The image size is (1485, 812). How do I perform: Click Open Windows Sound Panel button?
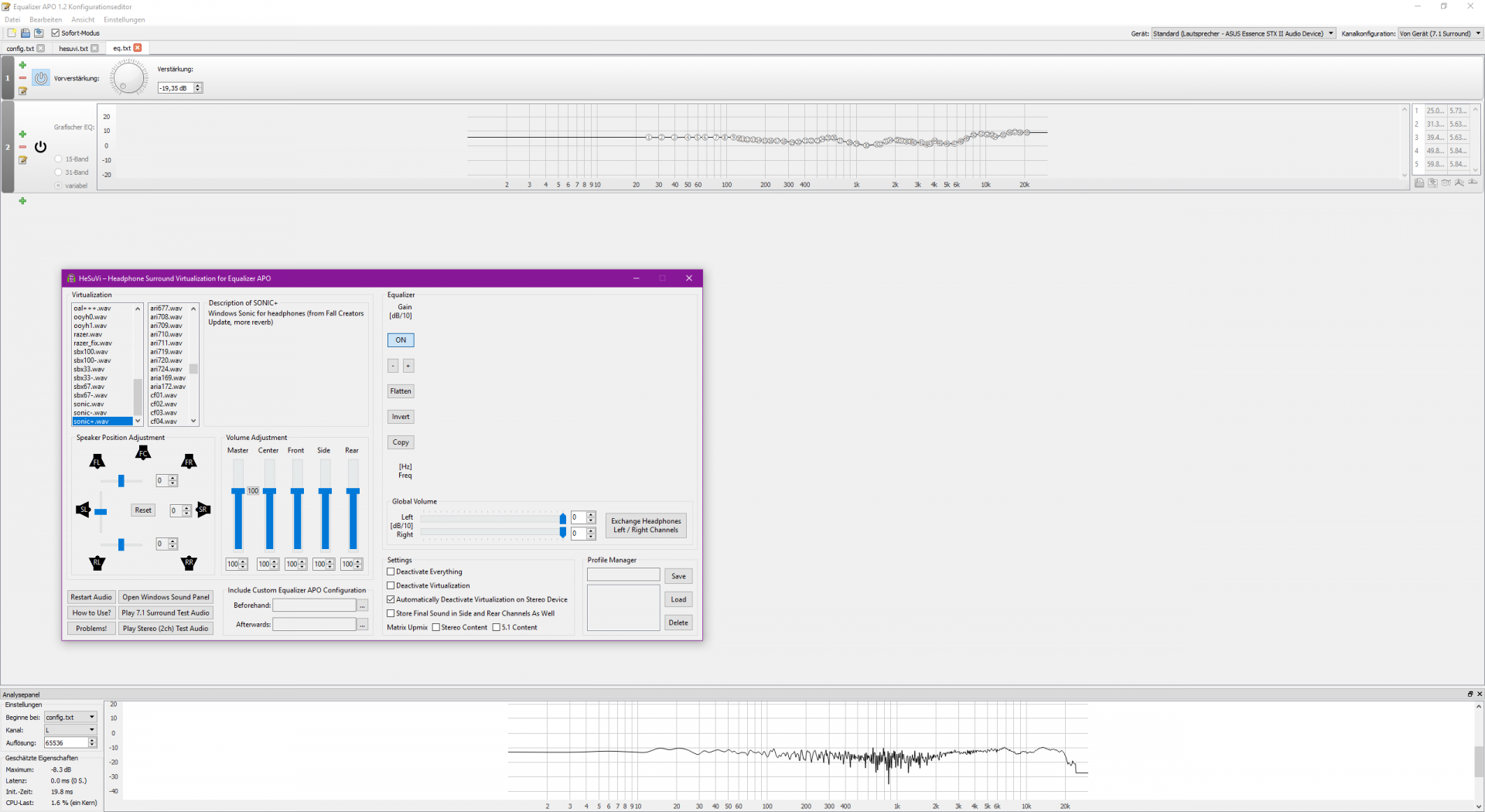click(x=166, y=598)
